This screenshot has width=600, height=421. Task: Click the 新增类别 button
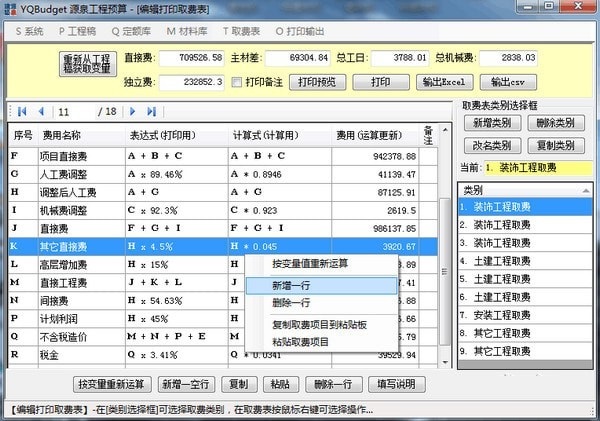click(x=492, y=123)
